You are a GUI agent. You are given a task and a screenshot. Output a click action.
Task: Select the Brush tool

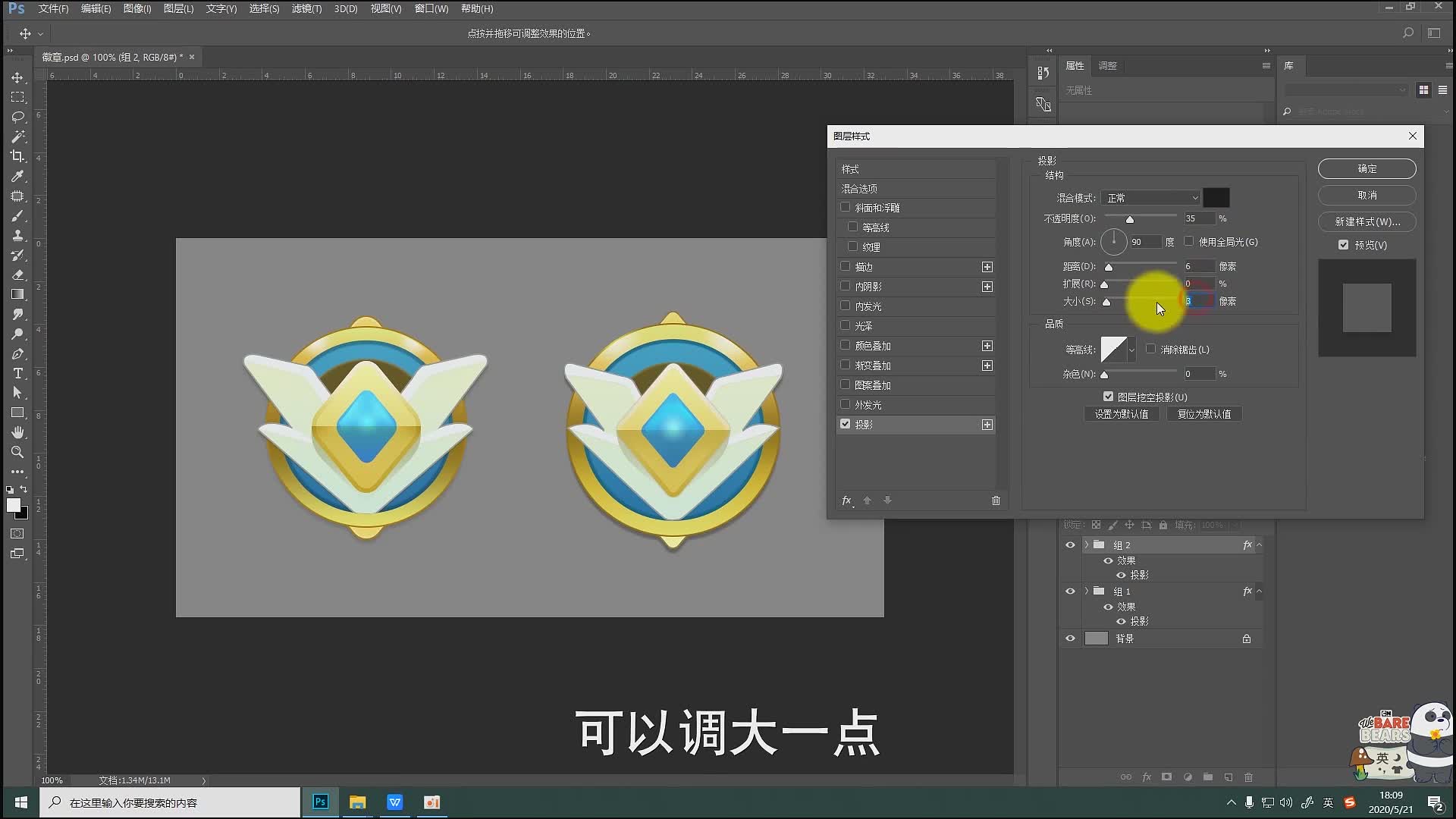tap(17, 215)
